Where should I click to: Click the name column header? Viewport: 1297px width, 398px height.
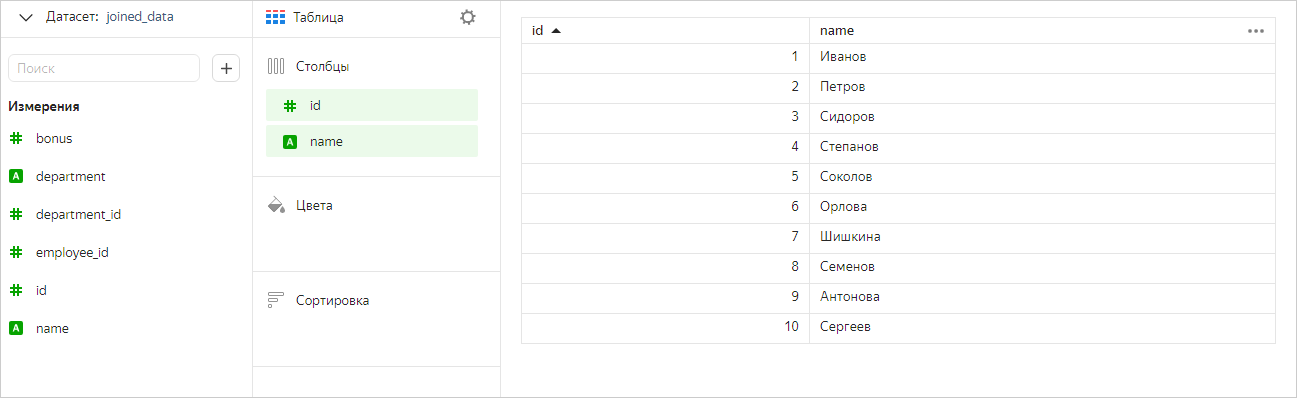pos(1042,31)
